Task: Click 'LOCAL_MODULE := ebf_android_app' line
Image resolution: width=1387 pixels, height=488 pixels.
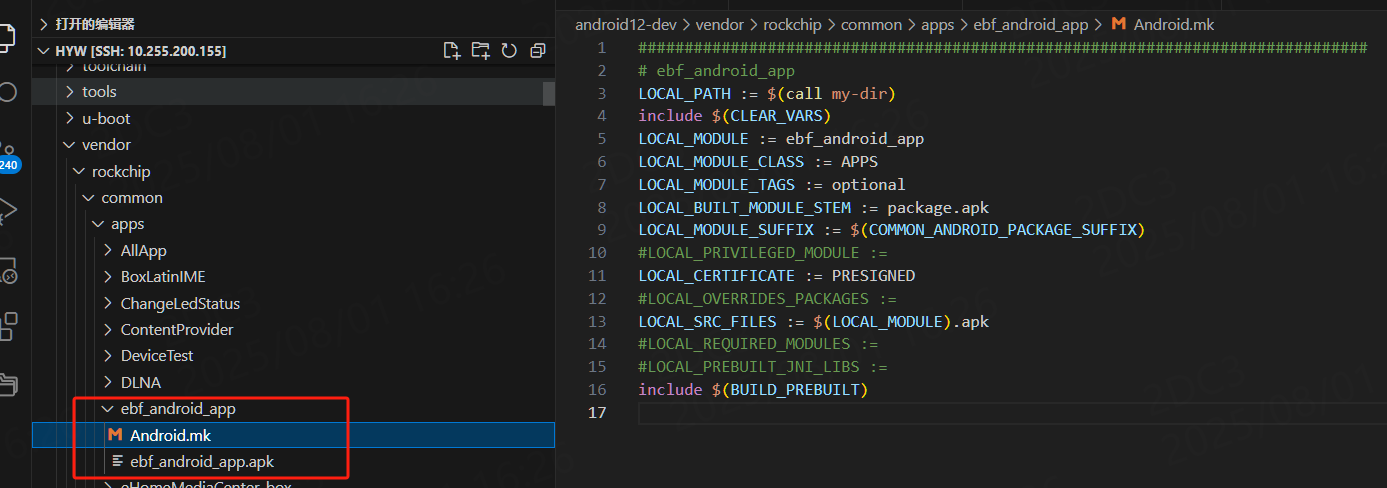Action: click(781, 139)
